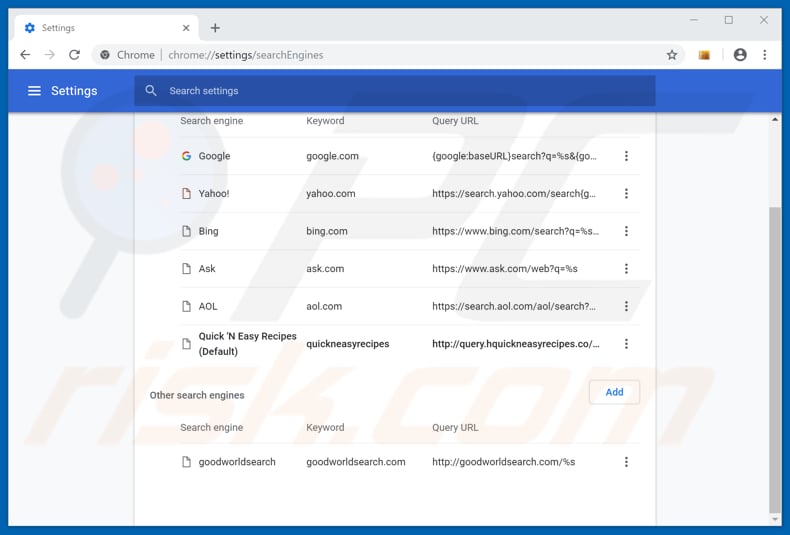The height and width of the screenshot is (535, 790).
Task: Add a new search engine
Action: (614, 392)
